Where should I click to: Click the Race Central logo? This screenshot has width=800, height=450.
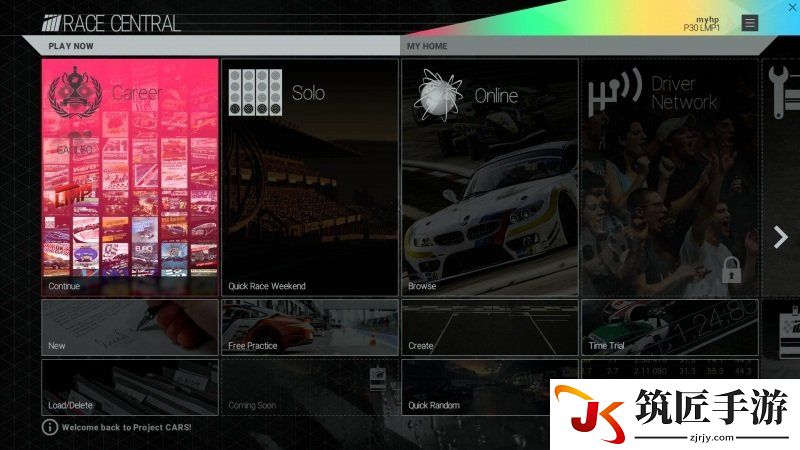coord(111,23)
